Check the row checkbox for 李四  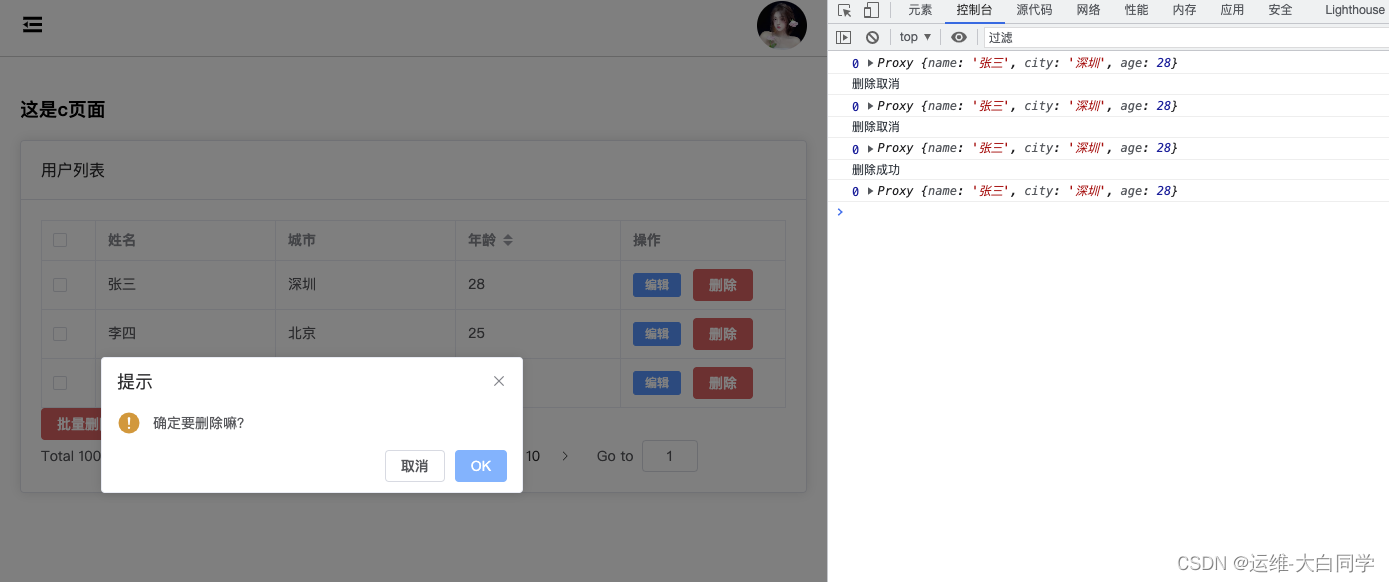click(x=60, y=334)
